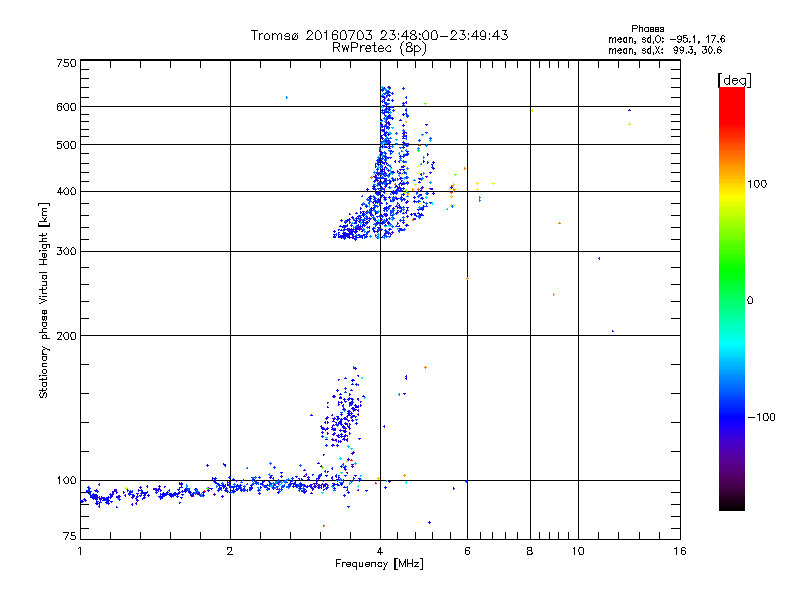
Task: Click the plot title 'Tromsø 20160703 23:48:00-23:49:43'
Action: point(379,35)
